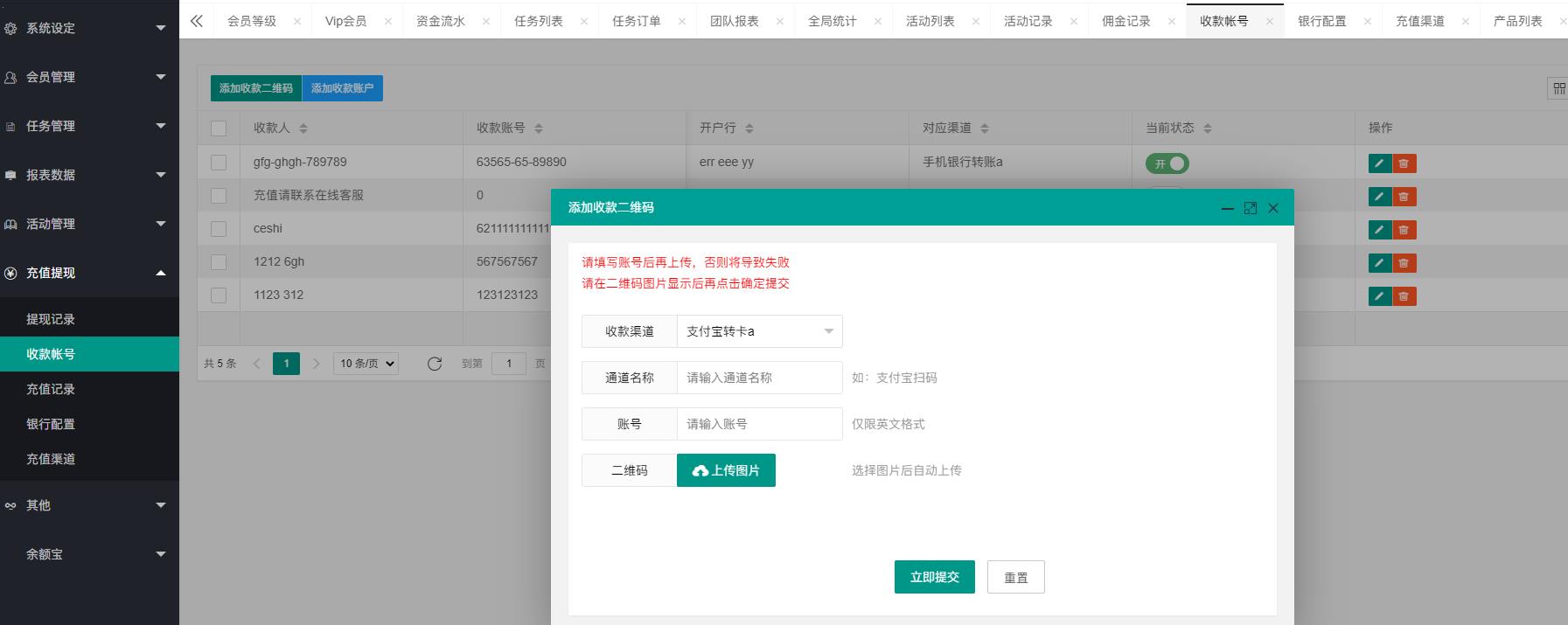Click the edit pencil icon for gfg-ghgh-789789
The height and width of the screenshot is (625, 1568).
coord(1379,163)
